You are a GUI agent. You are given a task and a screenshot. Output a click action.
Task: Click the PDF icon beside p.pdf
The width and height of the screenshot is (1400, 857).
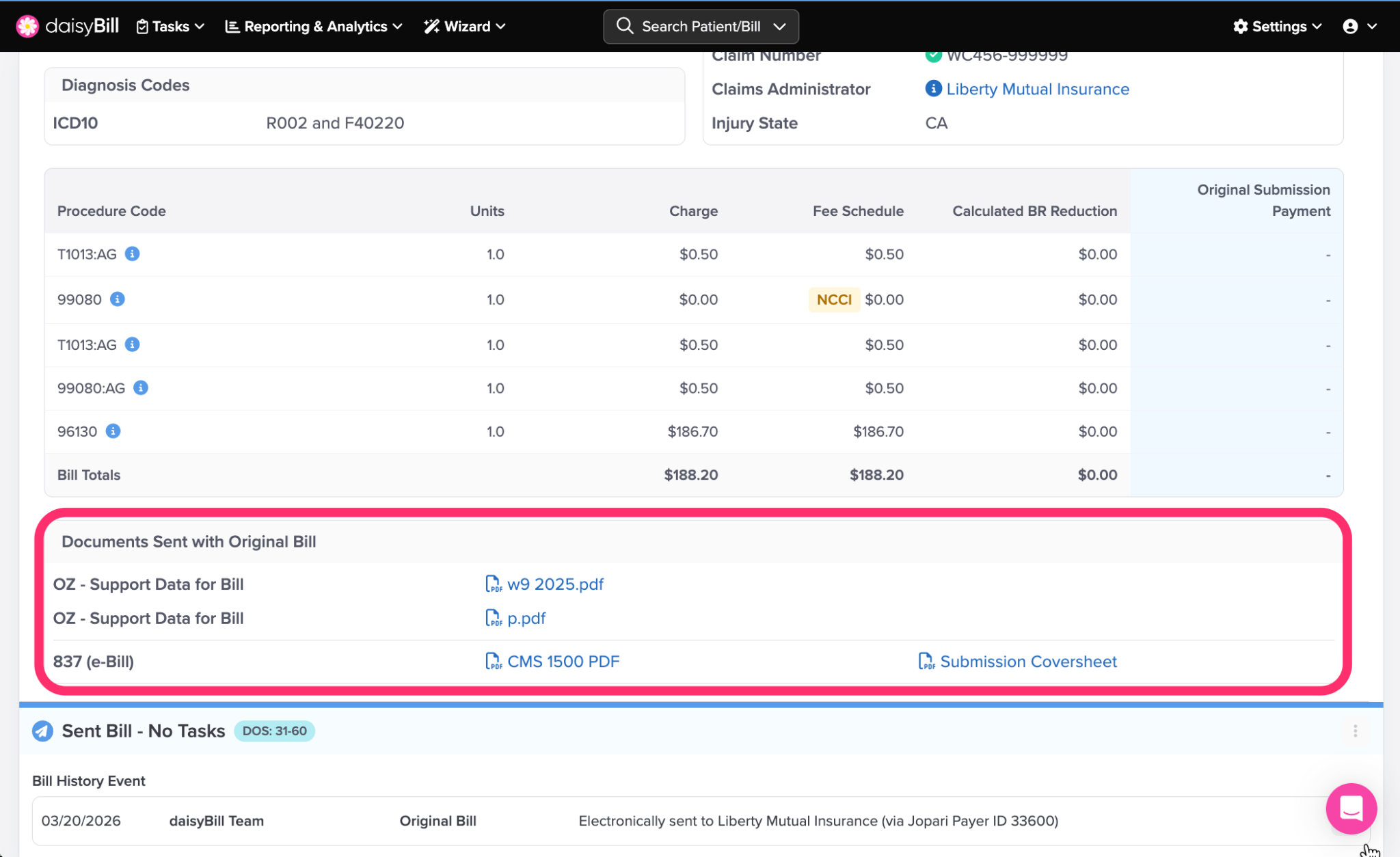pyautogui.click(x=493, y=618)
